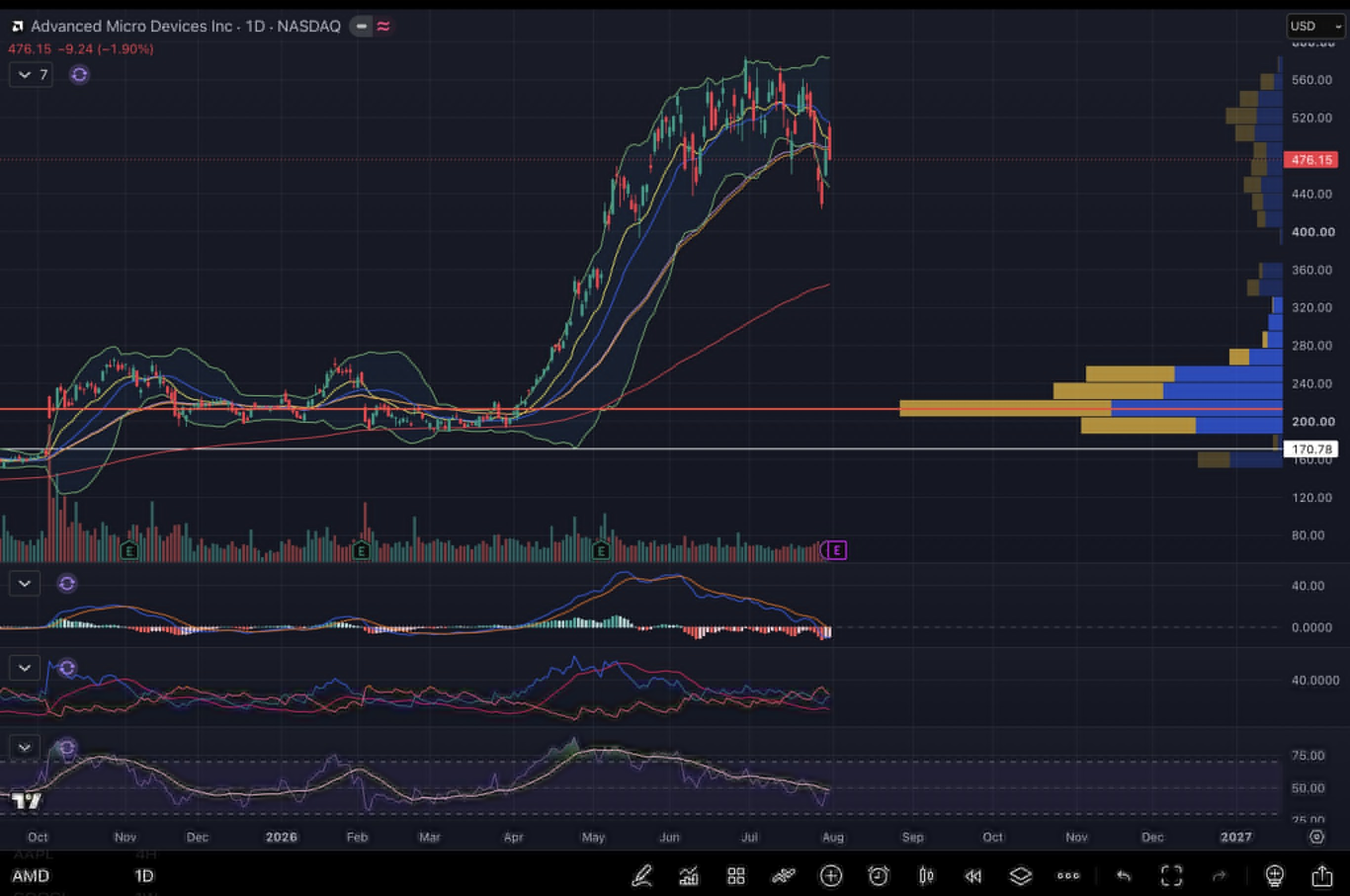Tap purple circular icon in ADX pane
This screenshot has height=896, width=1350.
point(67,667)
